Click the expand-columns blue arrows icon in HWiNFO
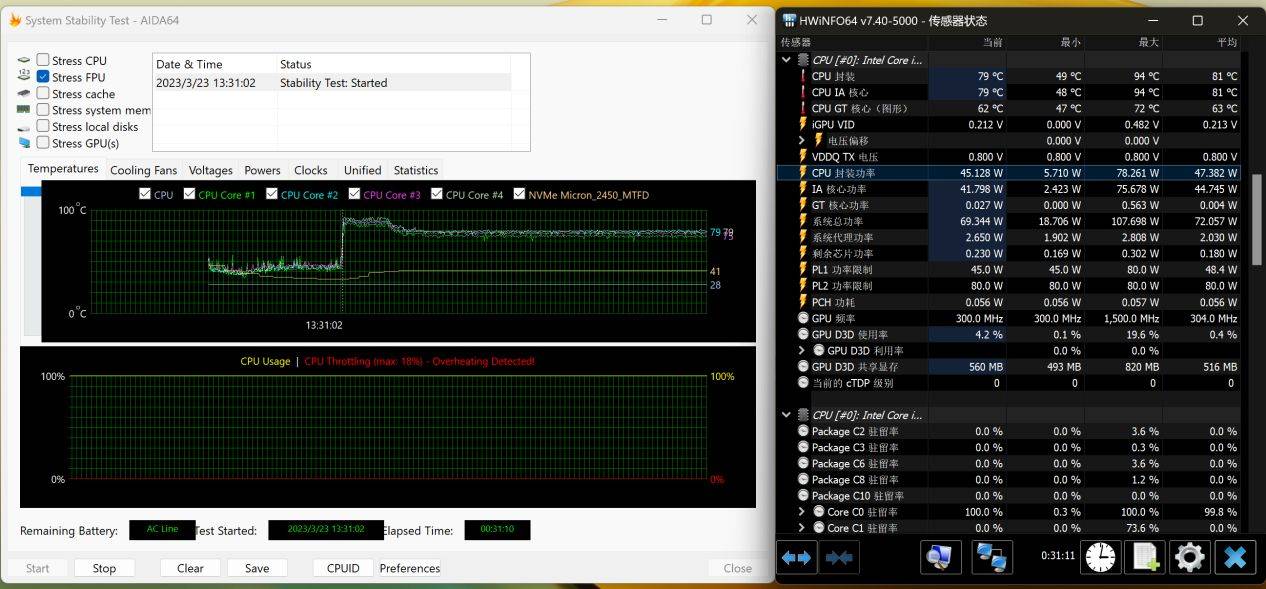The height and width of the screenshot is (589, 1266). pyautogui.click(x=797, y=557)
